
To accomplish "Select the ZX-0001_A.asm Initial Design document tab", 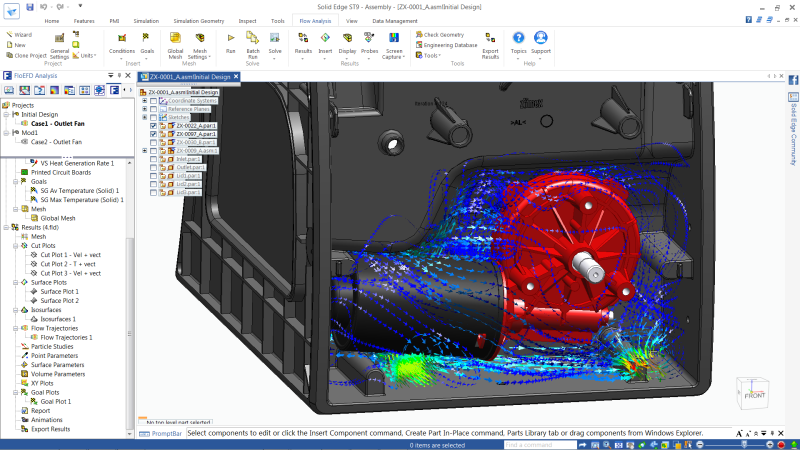I will point(189,77).
